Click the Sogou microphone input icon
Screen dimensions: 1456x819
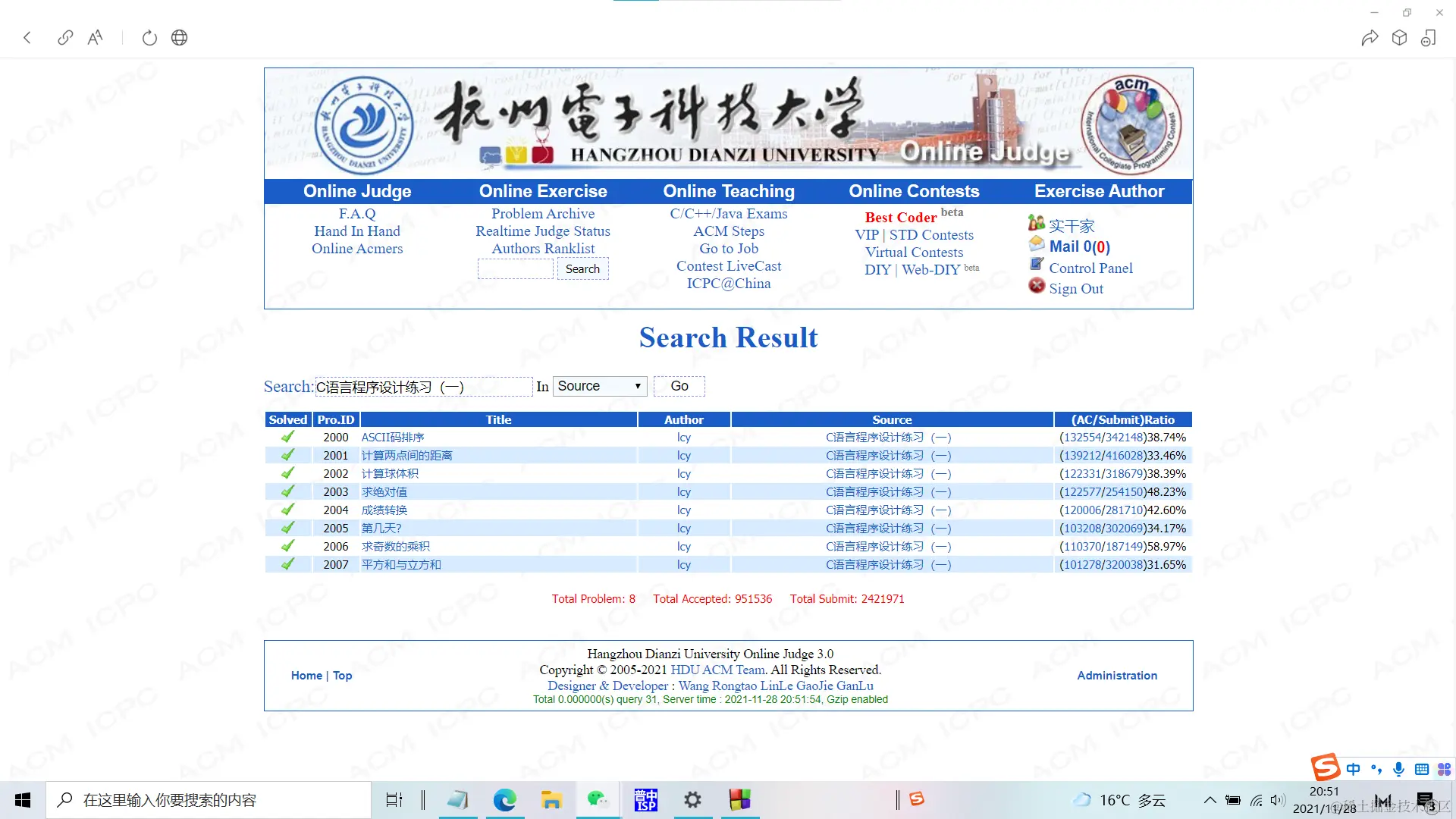1398,769
